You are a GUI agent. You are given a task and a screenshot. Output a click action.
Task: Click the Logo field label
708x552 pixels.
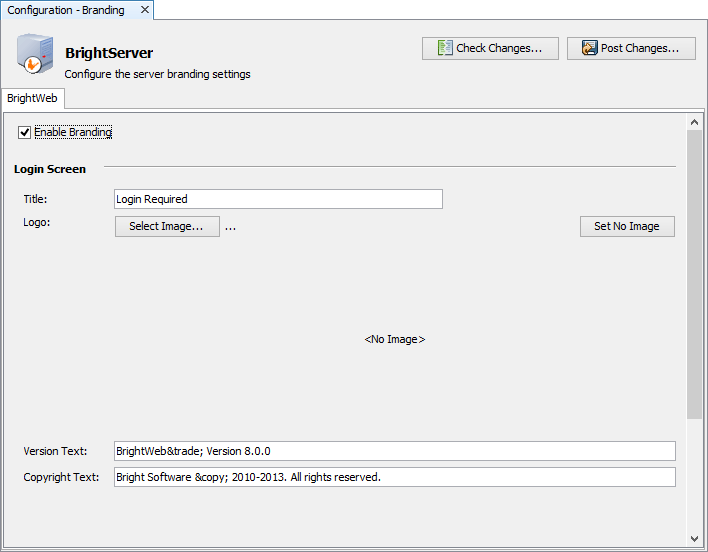click(x=37, y=222)
